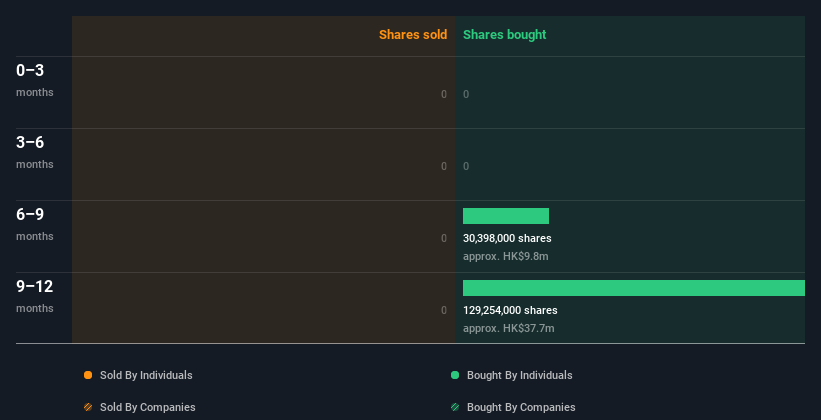
Task: Click shares bought 0 in 3–6 months row
Action: 466,166
